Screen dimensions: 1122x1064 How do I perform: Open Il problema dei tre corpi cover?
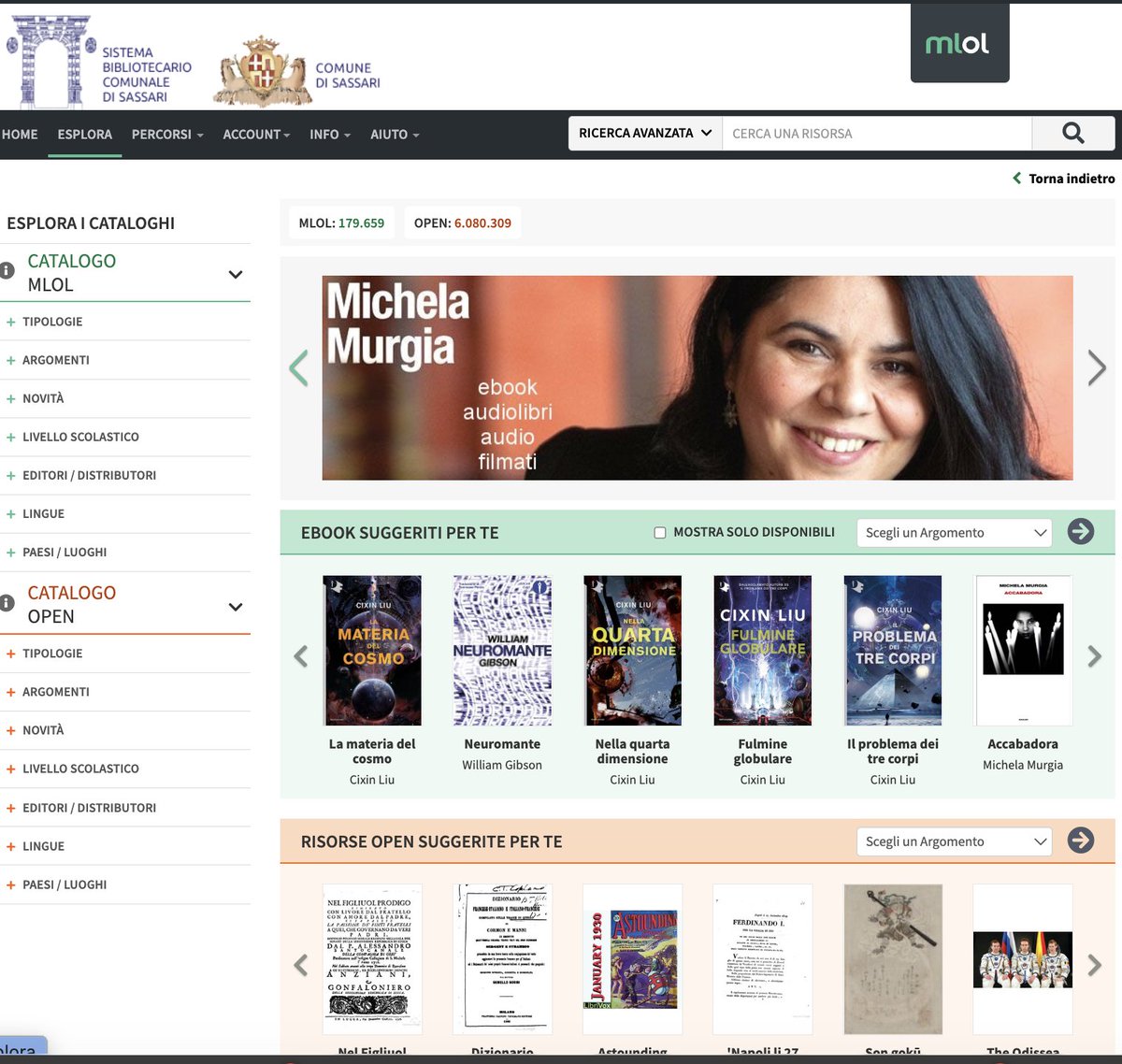pos(893,651)
